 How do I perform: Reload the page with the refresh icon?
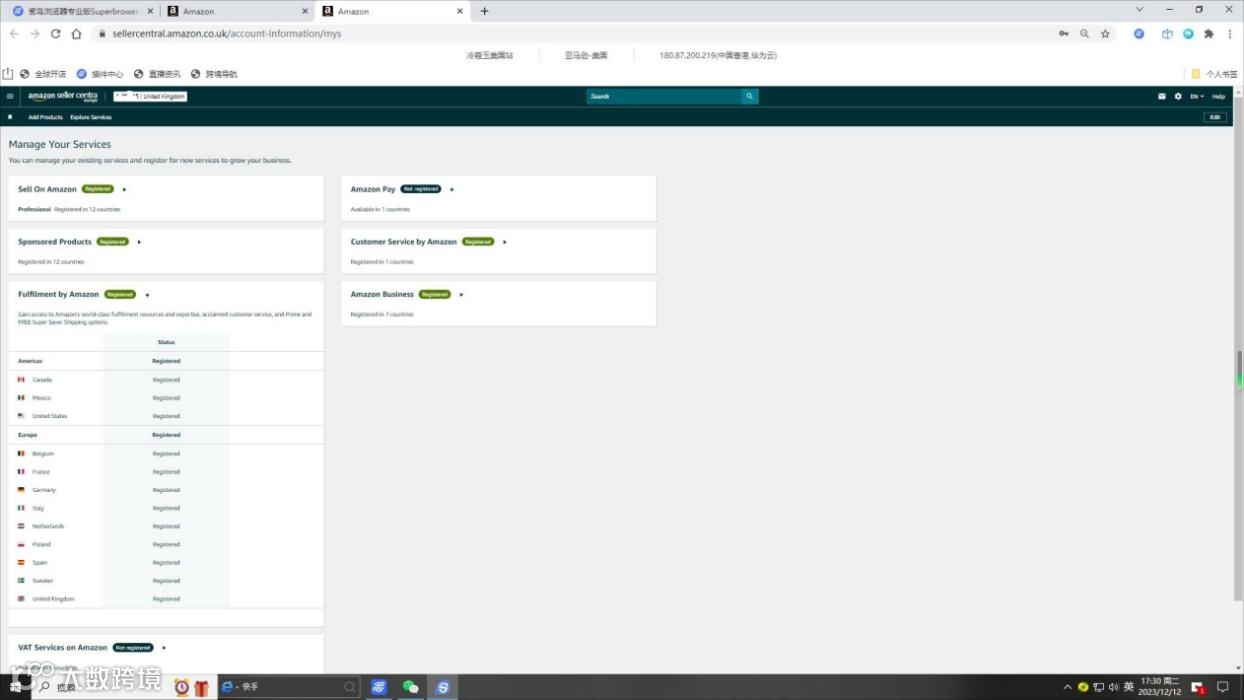[55, 33]
